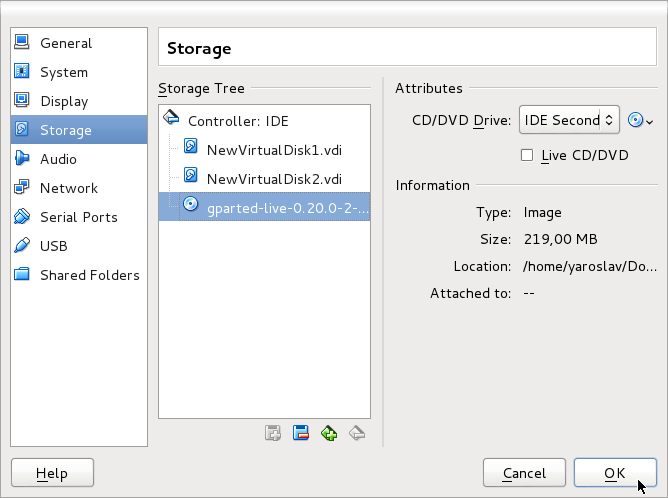Go to the System settings category
Viewport: 668px width, 498px height.
[x=63, y=72]
